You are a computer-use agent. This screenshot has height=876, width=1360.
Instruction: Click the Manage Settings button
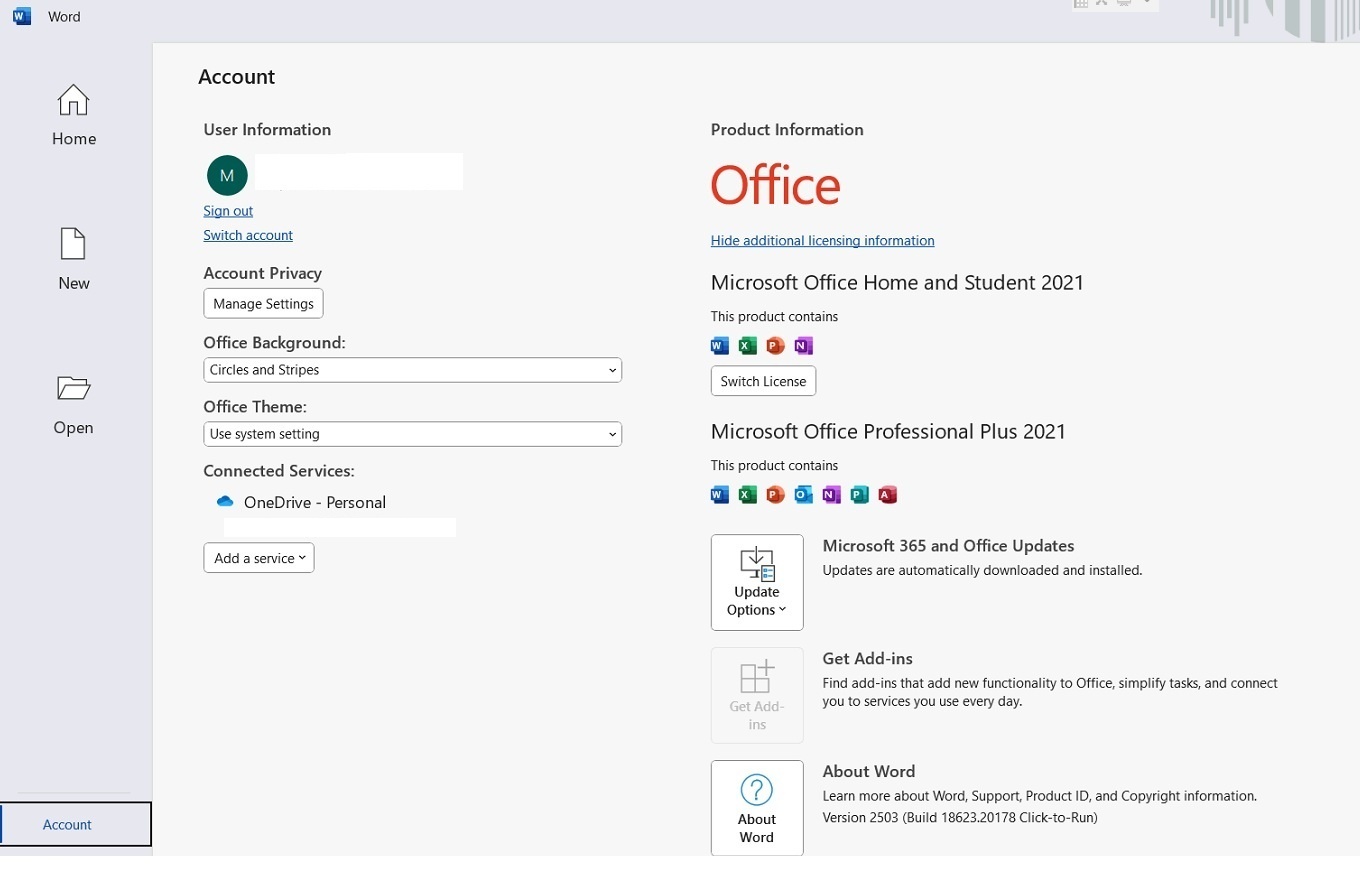(x=263, y=303)
